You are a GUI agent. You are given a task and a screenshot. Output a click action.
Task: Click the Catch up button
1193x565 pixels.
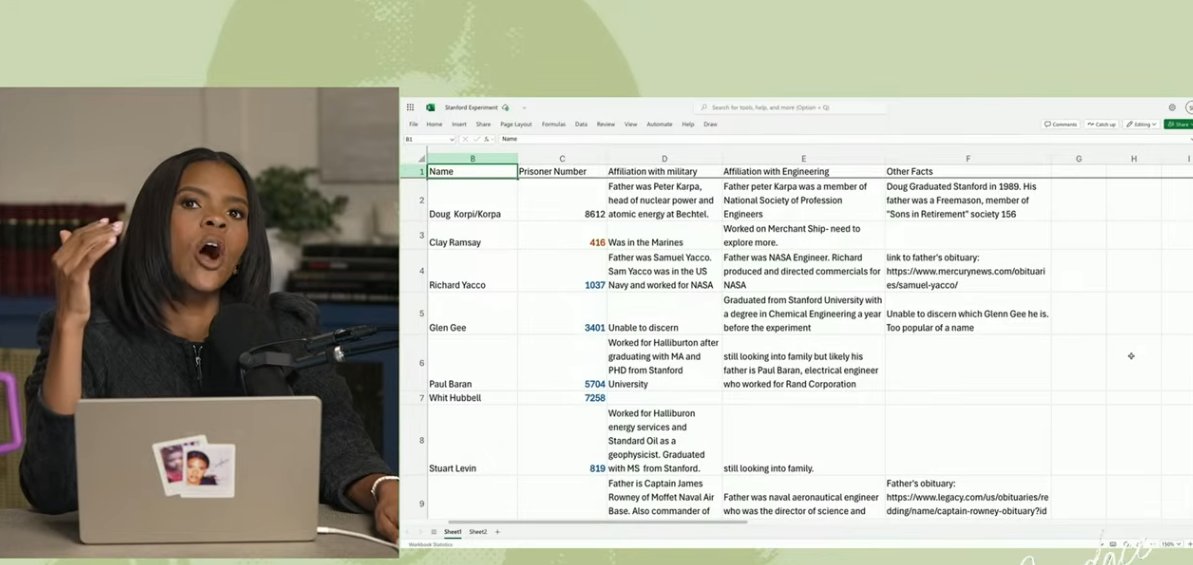click(x=1102, y=124)
